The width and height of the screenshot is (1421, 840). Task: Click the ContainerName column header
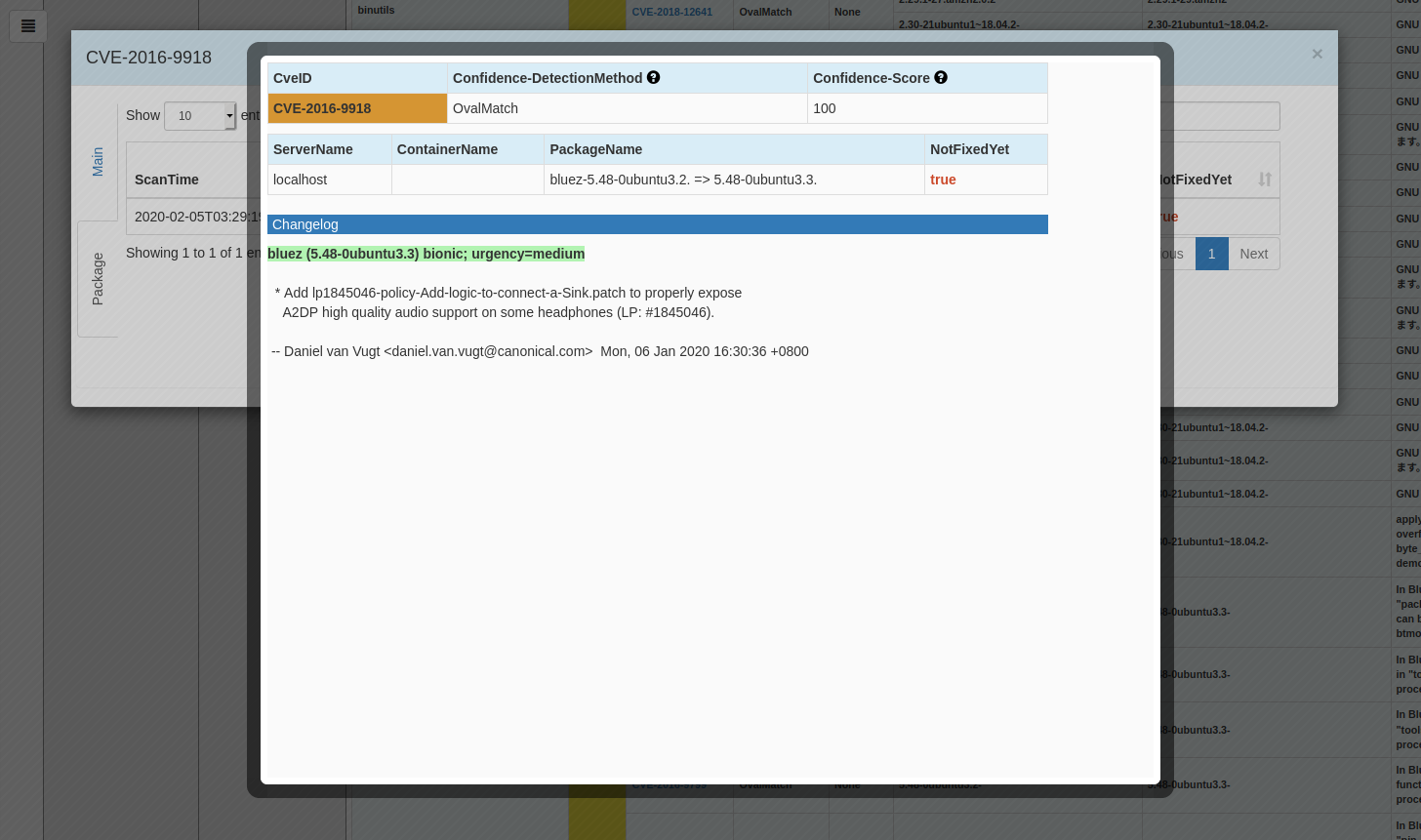(x=467, y=149)
